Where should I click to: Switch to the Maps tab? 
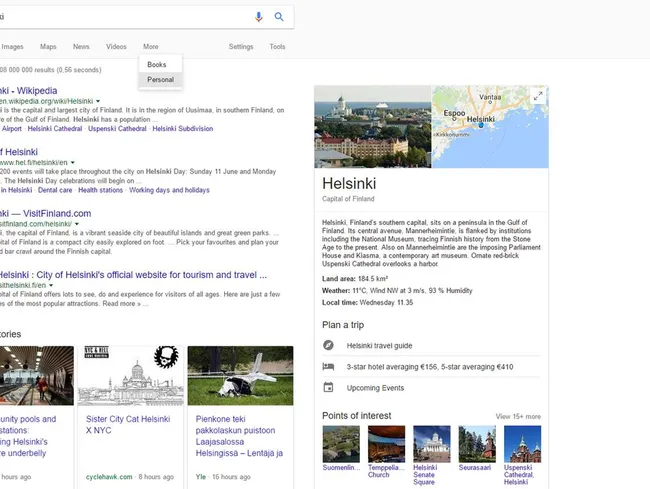48,46
